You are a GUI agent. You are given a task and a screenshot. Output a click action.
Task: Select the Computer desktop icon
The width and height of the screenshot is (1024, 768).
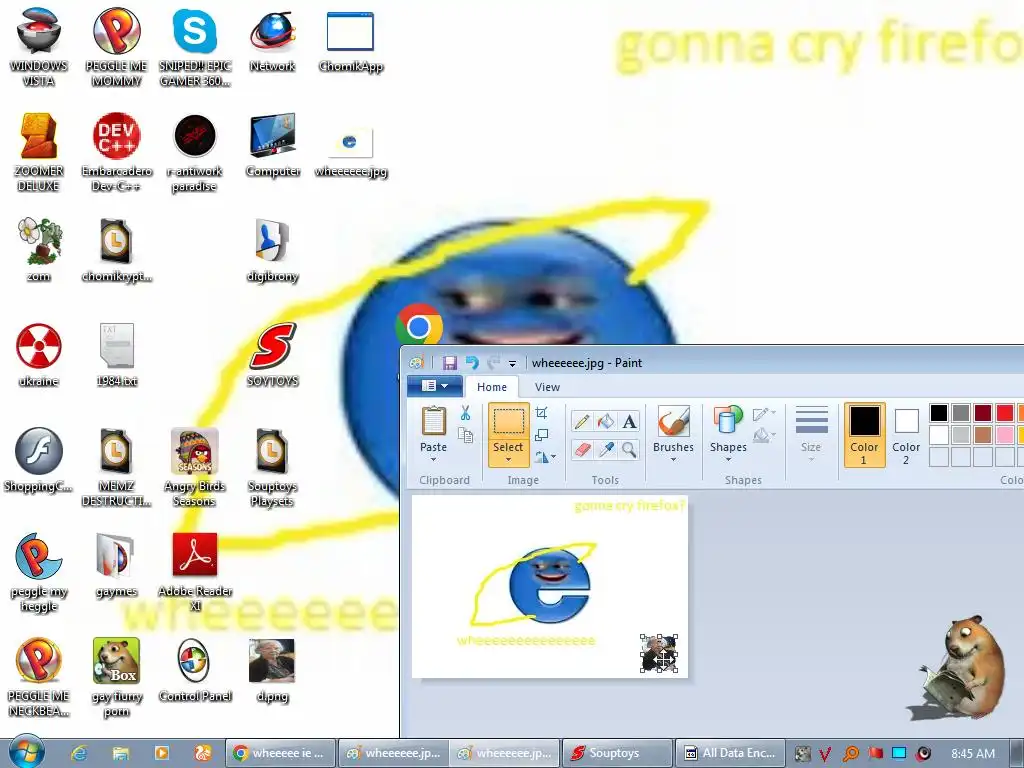272,145
